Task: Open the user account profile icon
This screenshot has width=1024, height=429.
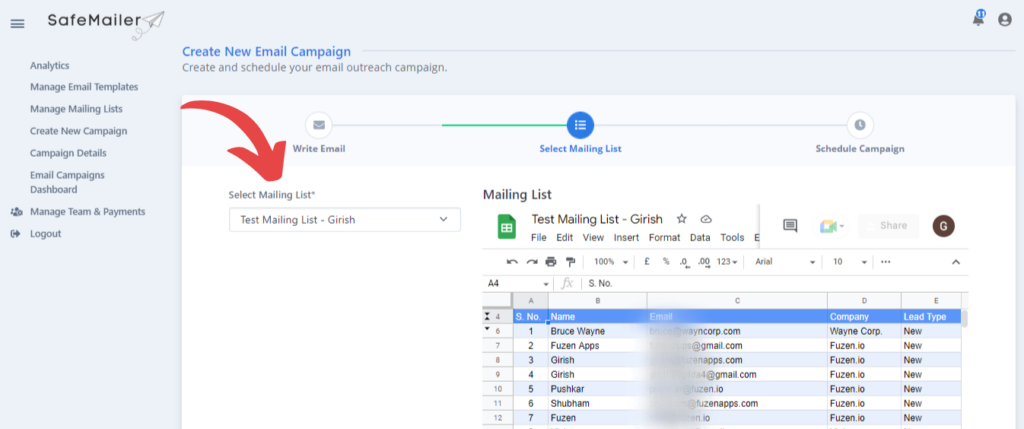Action: 1005,20
